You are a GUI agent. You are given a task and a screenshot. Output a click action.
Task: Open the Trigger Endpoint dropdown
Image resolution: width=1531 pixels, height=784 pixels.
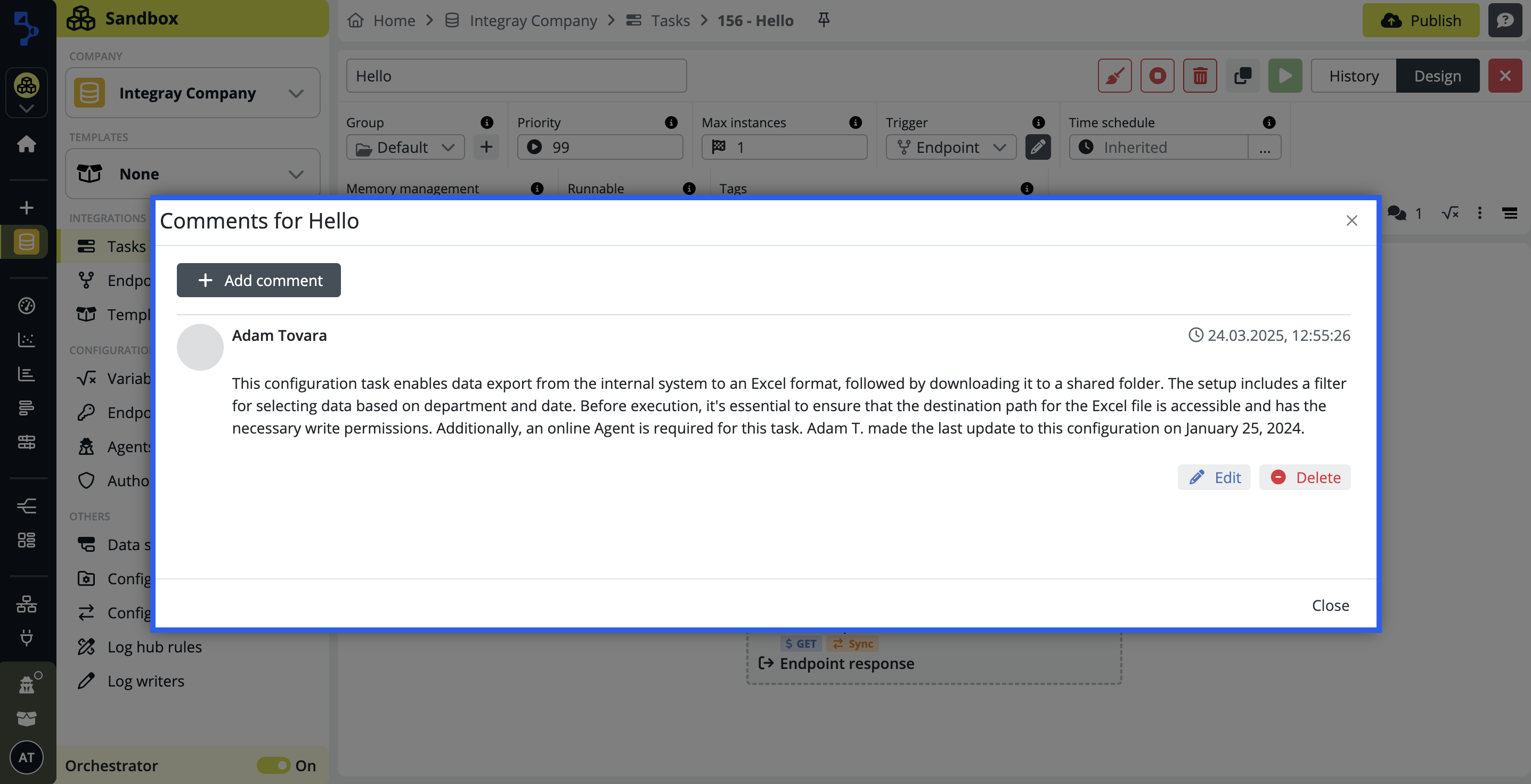[x=950, y=147]
